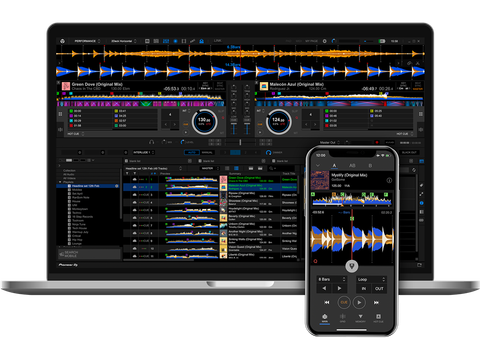
Task: Click the headphones cue icon below decks
Action: [151, 142]
